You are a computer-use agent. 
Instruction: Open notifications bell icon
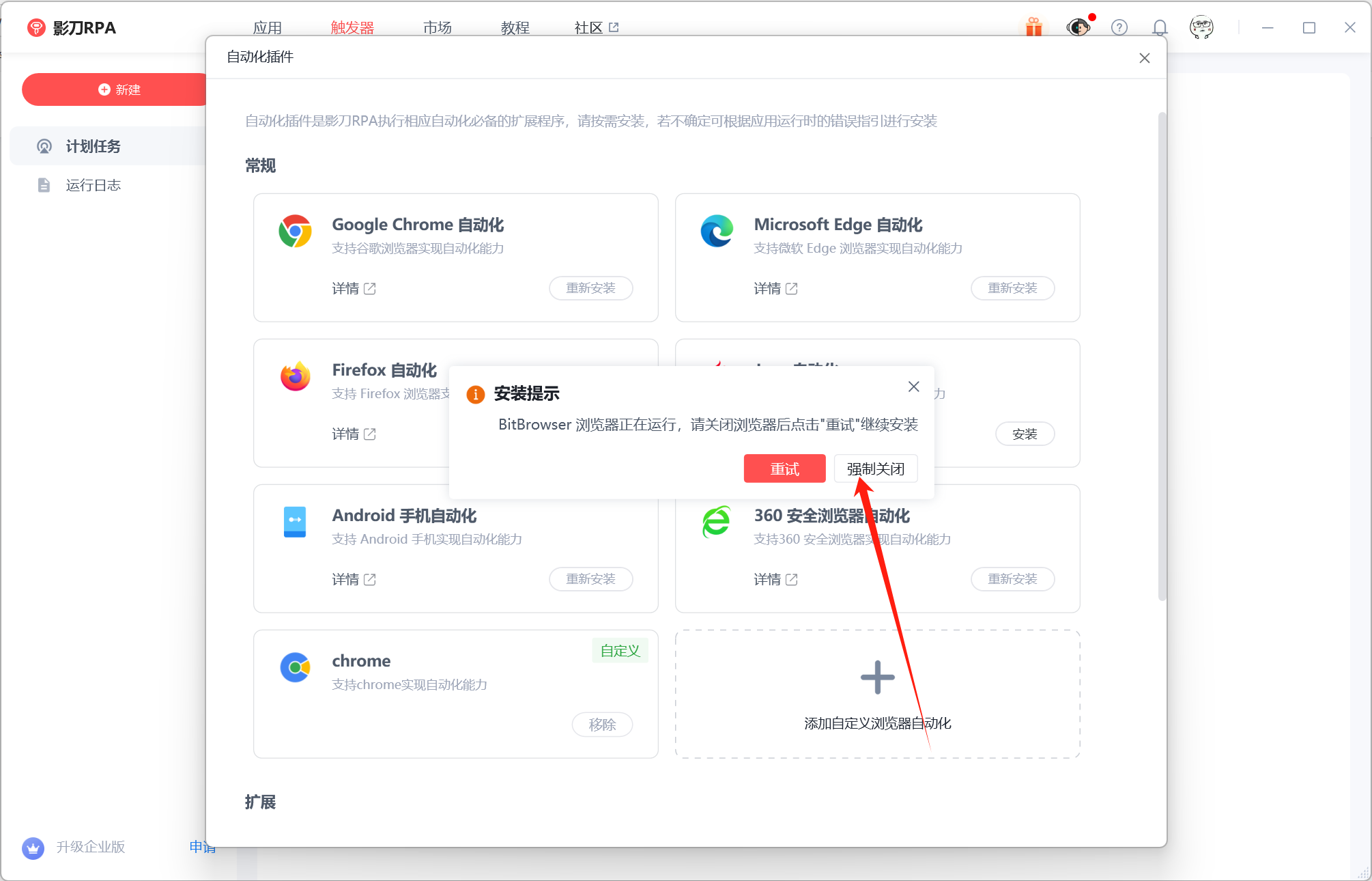(x=1160, y=27)
